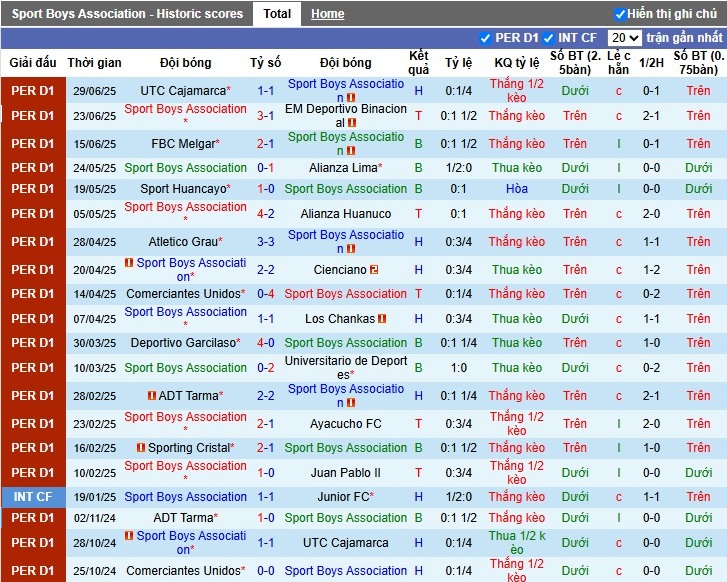Click the red card icon next to Cienciano
This screenshot has height=582, width=727.
374,269
